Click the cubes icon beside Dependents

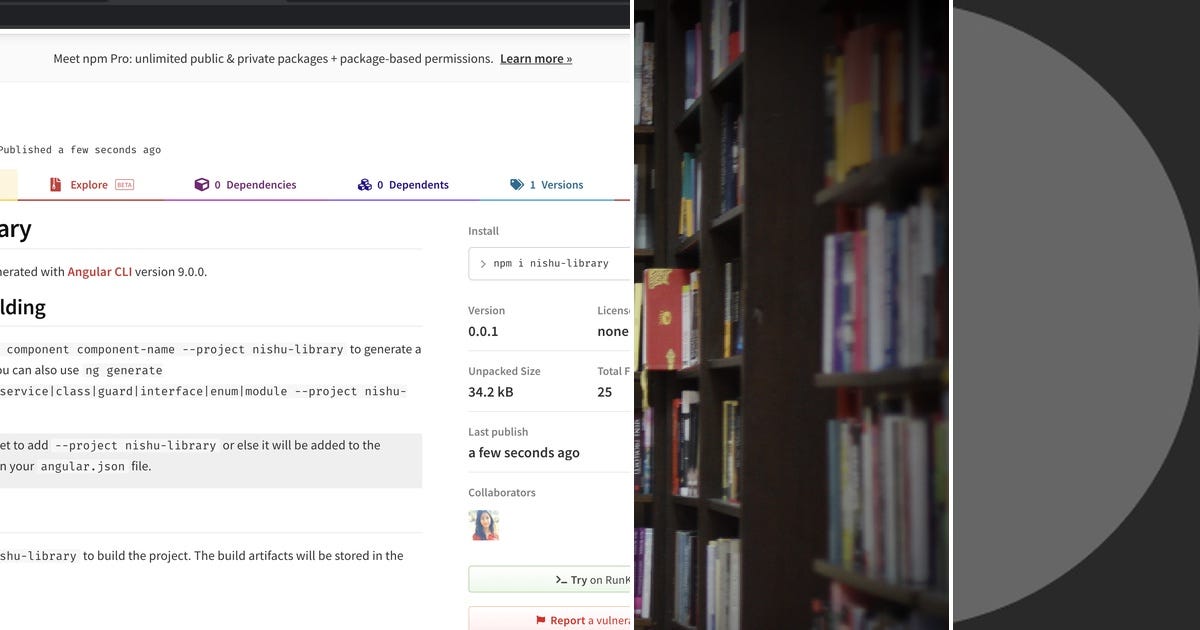click(364, 184)
